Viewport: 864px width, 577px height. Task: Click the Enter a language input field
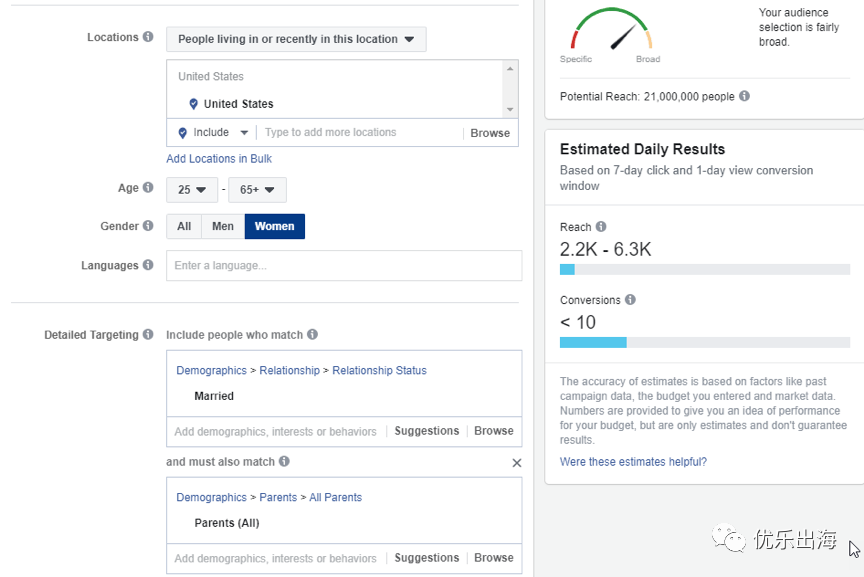pos(343,266)
